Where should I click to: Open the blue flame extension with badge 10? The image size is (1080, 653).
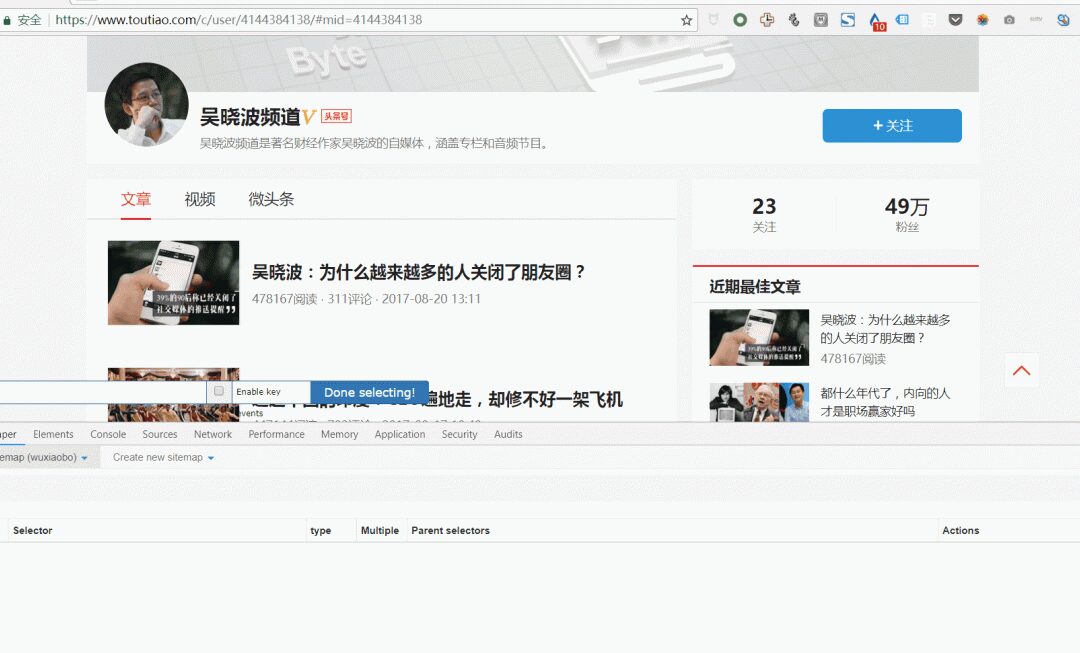click(876, 21)
